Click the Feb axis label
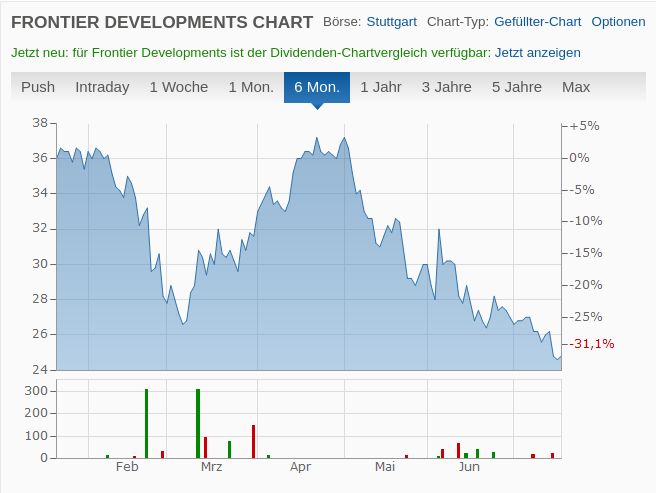656x493 pixels. (x=127, y=467)
